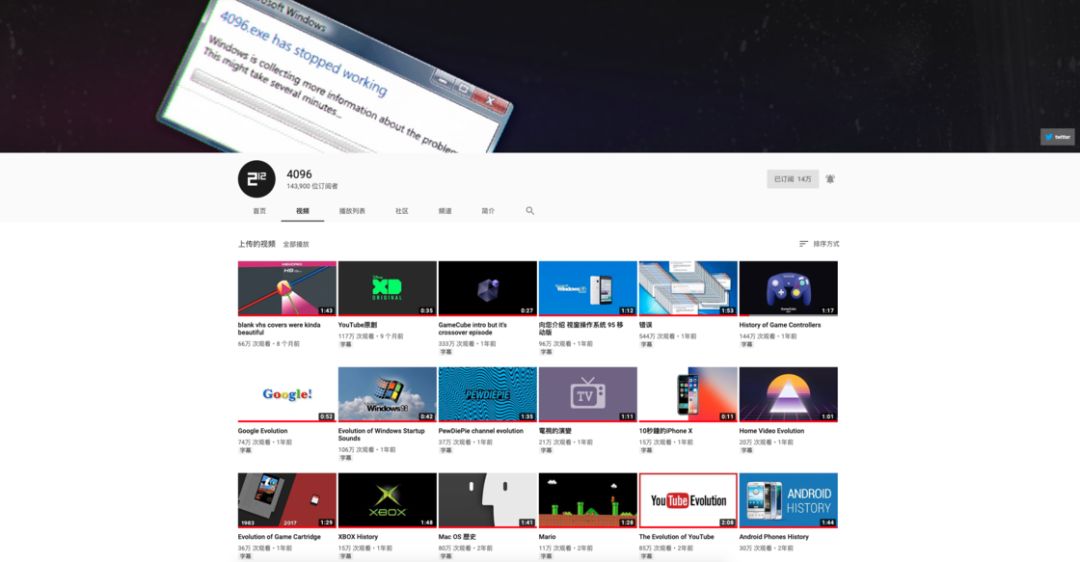Click the '143,900 位订阅者' subscriber count
This screenshot has height=562, width=1080.
tap(312, 187)
